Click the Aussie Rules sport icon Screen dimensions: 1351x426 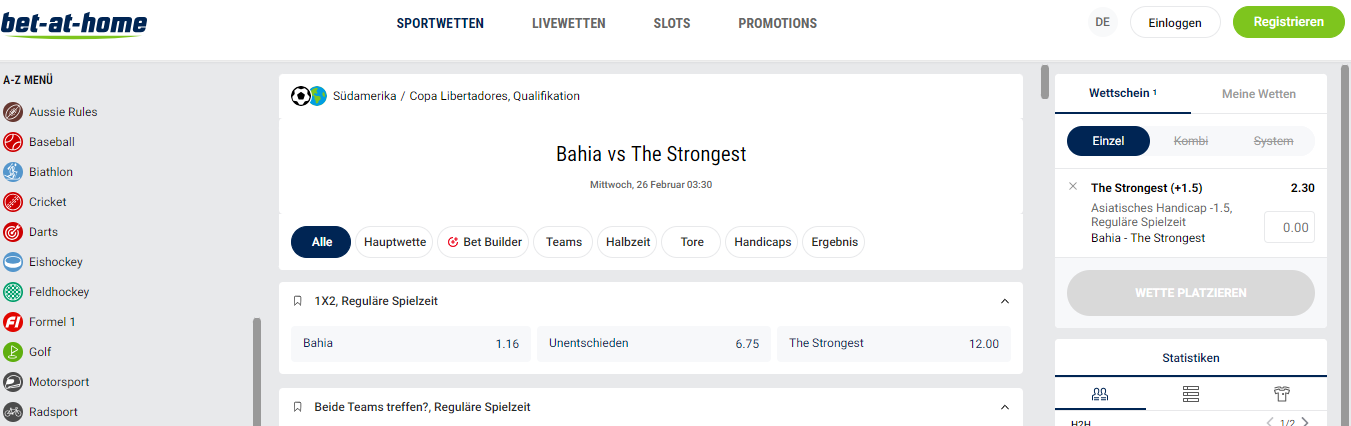tap(13, 112)
